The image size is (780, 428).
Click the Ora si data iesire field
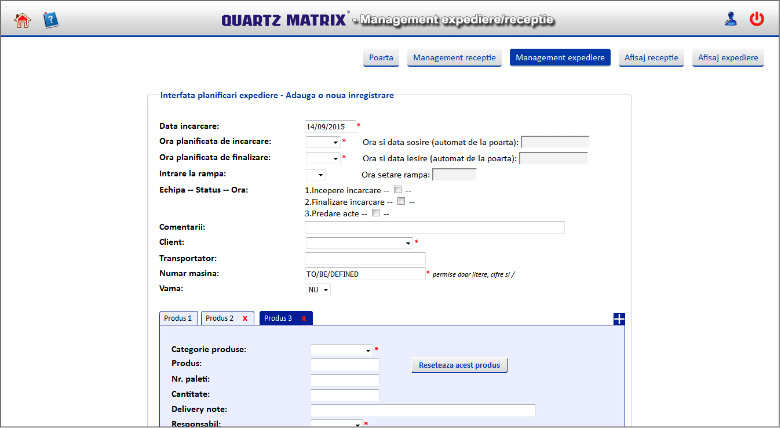click(x=553, y=158)
